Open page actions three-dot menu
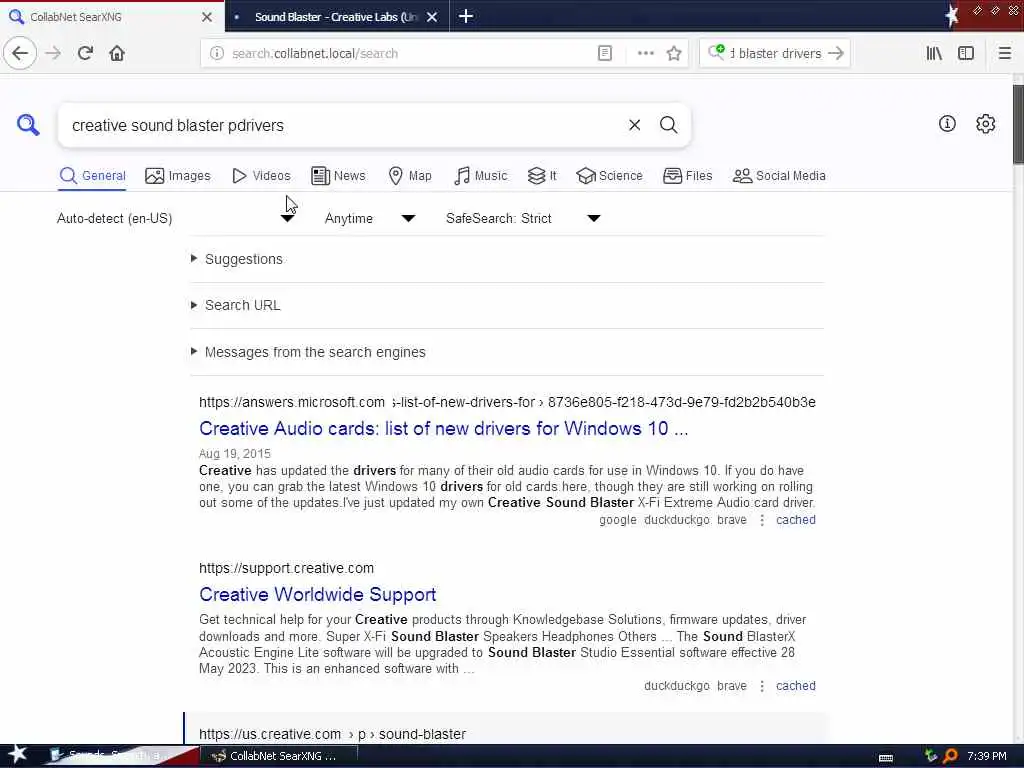The width and height of the screenshot is (1024, 768). (x=645, y=53)
